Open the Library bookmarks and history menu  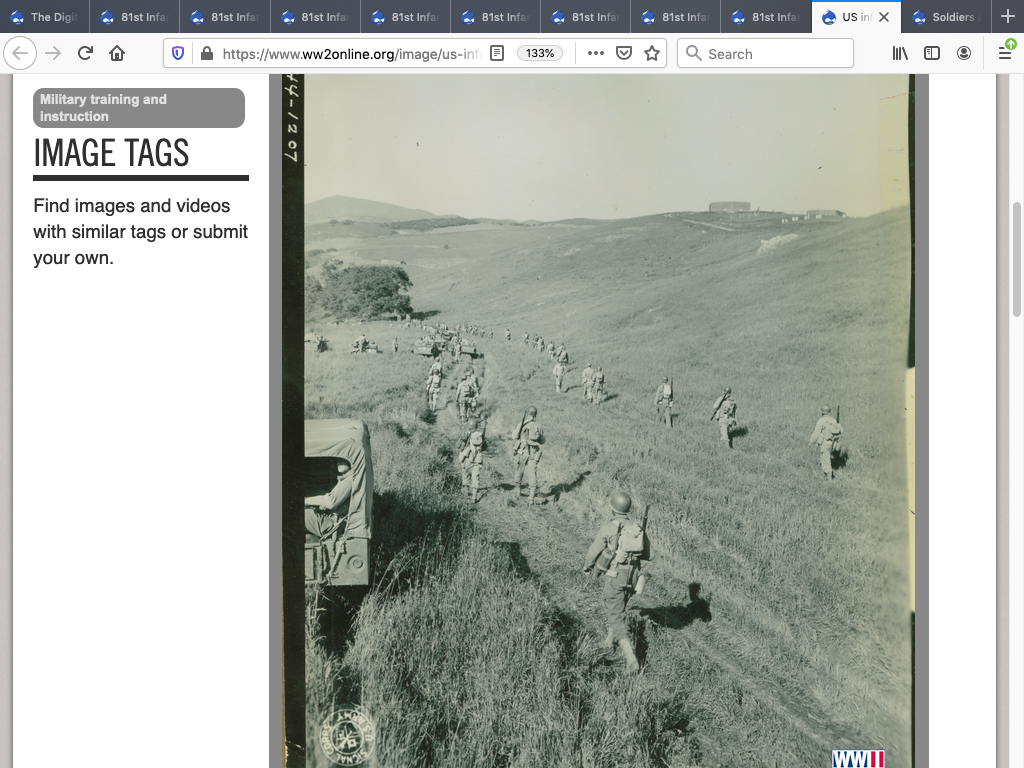(900, 54)
